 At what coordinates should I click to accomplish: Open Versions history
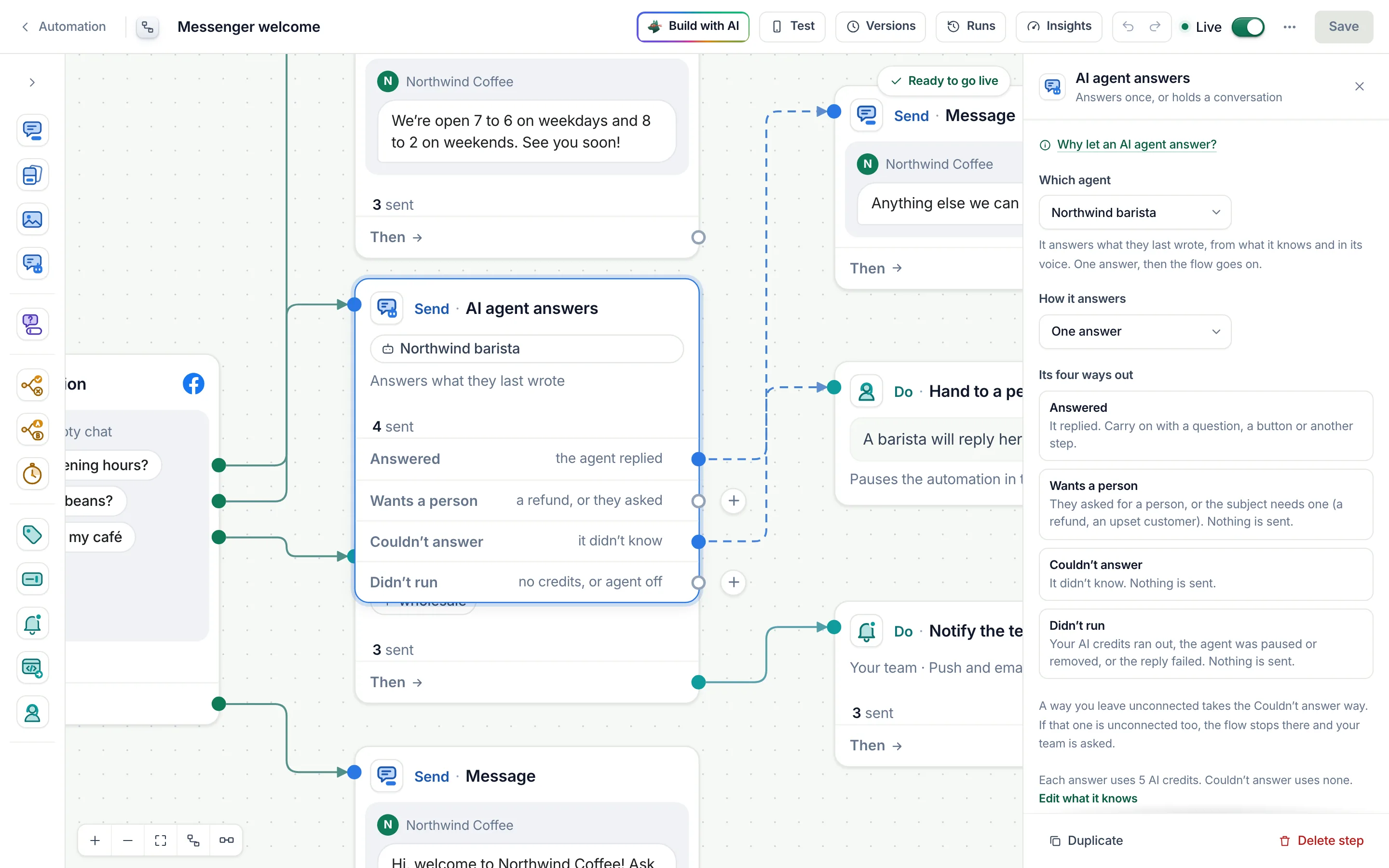click(x=881, y=27)
